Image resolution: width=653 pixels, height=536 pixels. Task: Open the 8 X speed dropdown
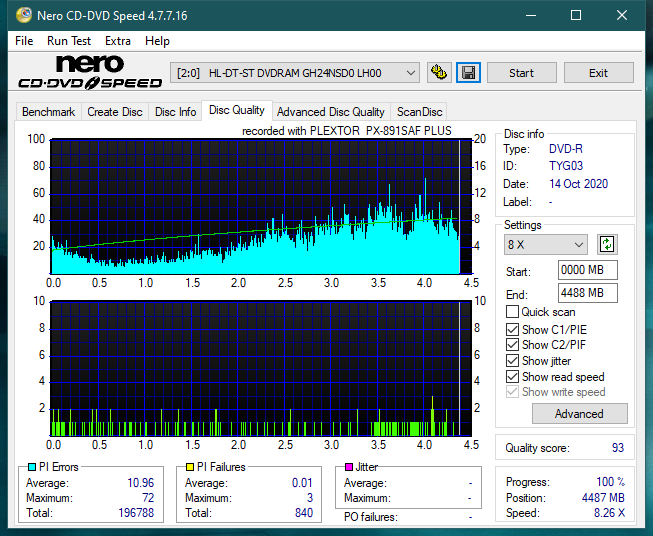(546, 244)
